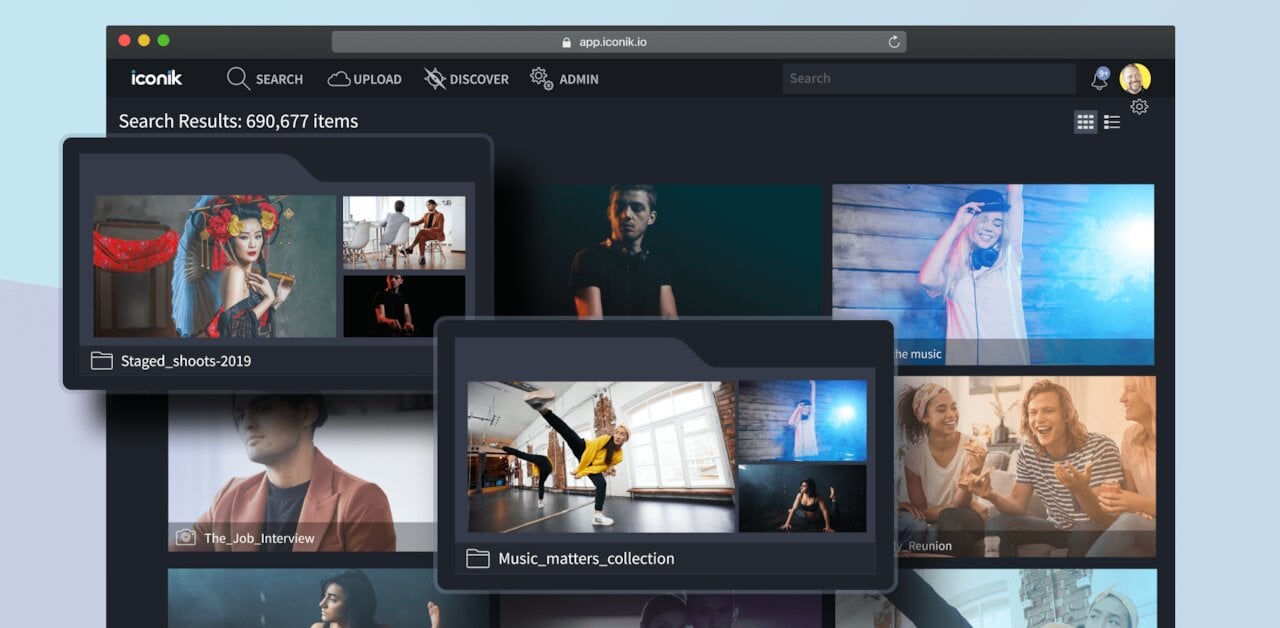1280x628 pixels.
Task: Click the folder icon beside Staged_shoots-2019
Action: [x=102, y=361]
